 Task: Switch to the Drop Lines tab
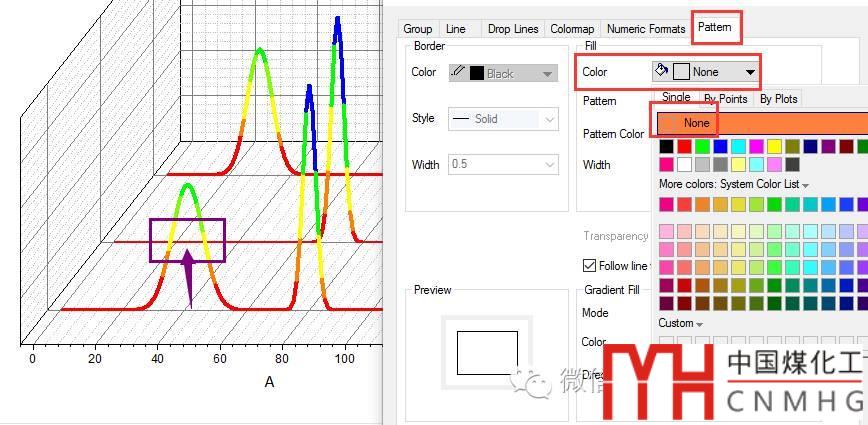pyautogui.click(x=513, y=29)
